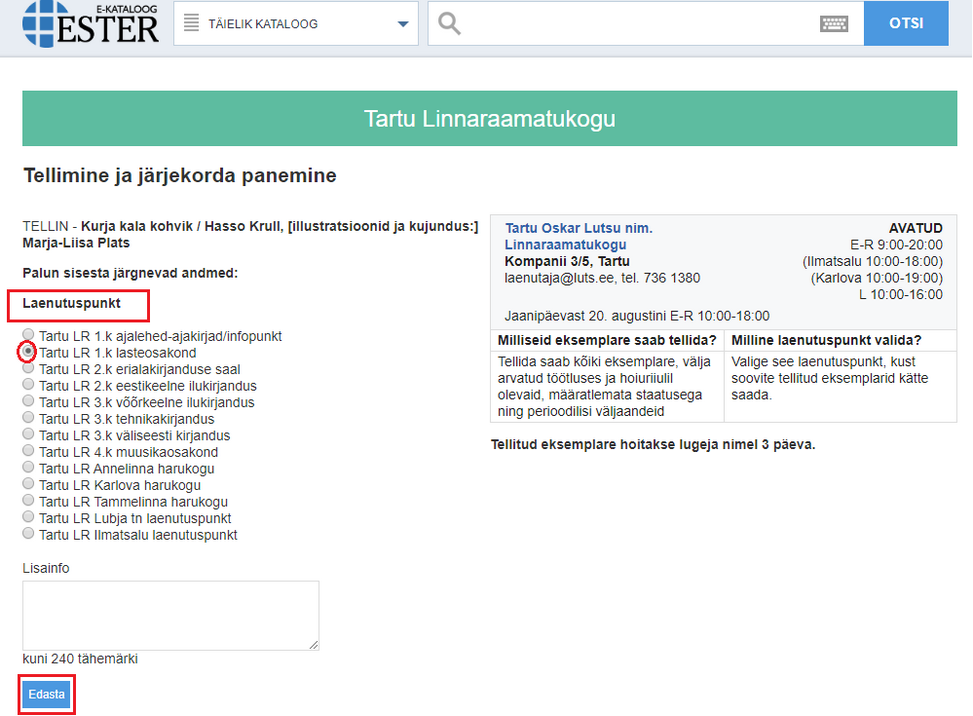Click the 'Kompanii 3/5, Tartu' address text
973x716 pixels.
[567, 261]
